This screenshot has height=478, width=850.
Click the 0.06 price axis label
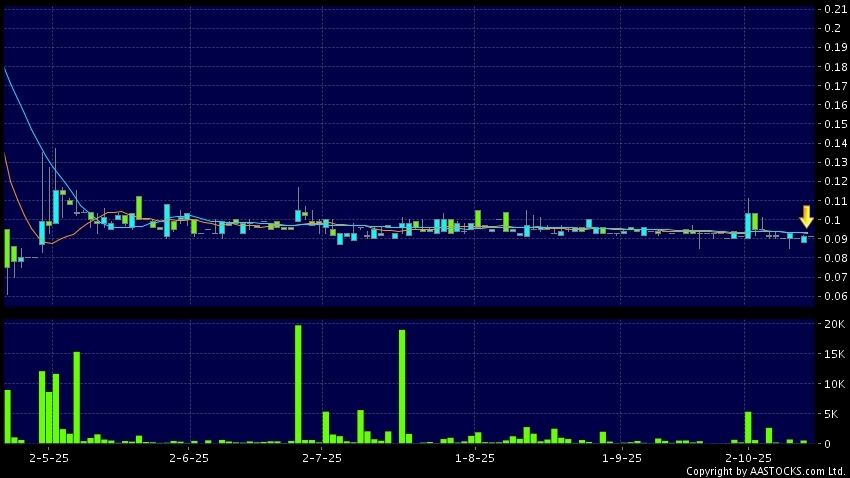point(833,296)
